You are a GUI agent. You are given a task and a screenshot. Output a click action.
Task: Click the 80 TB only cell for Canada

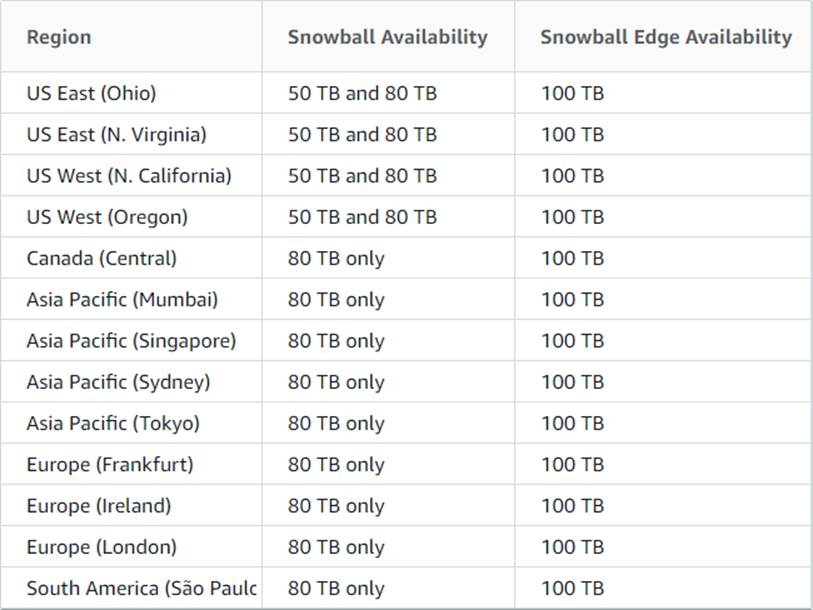pyautogui.click(x=336, y=258)
